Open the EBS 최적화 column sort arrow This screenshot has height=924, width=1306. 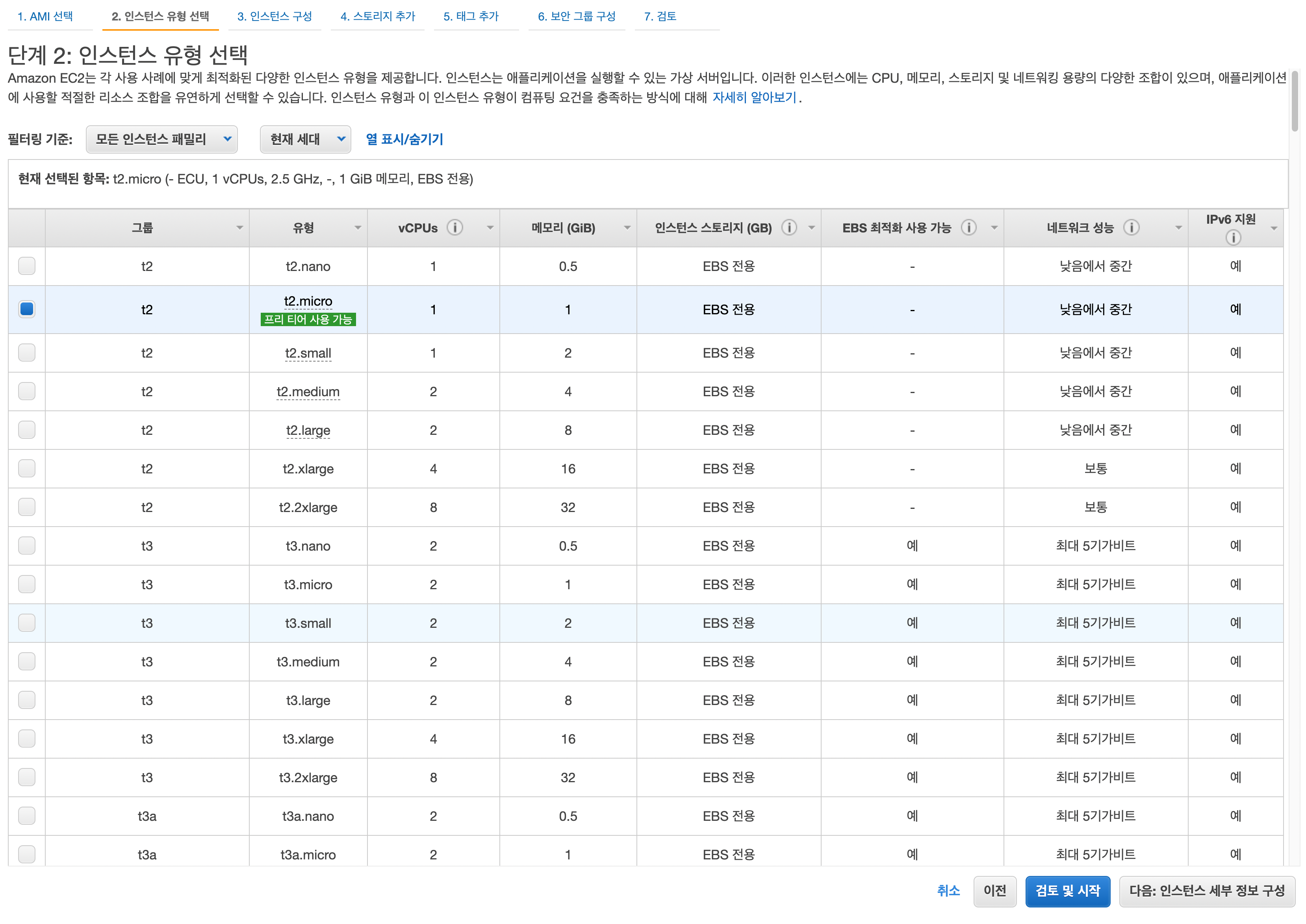pos(994,228)
